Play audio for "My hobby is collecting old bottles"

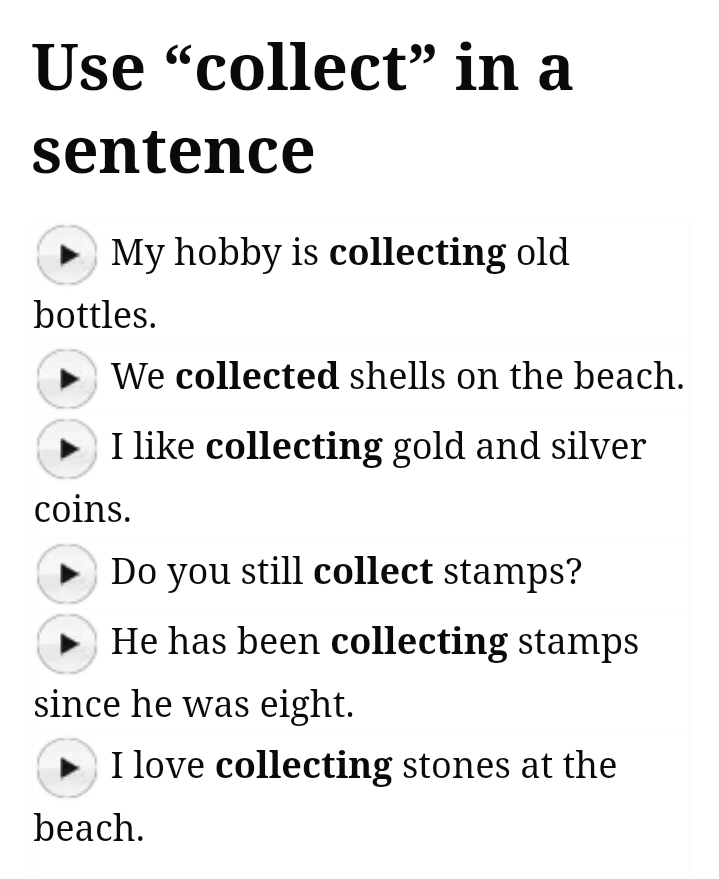(x=66, y=254)
